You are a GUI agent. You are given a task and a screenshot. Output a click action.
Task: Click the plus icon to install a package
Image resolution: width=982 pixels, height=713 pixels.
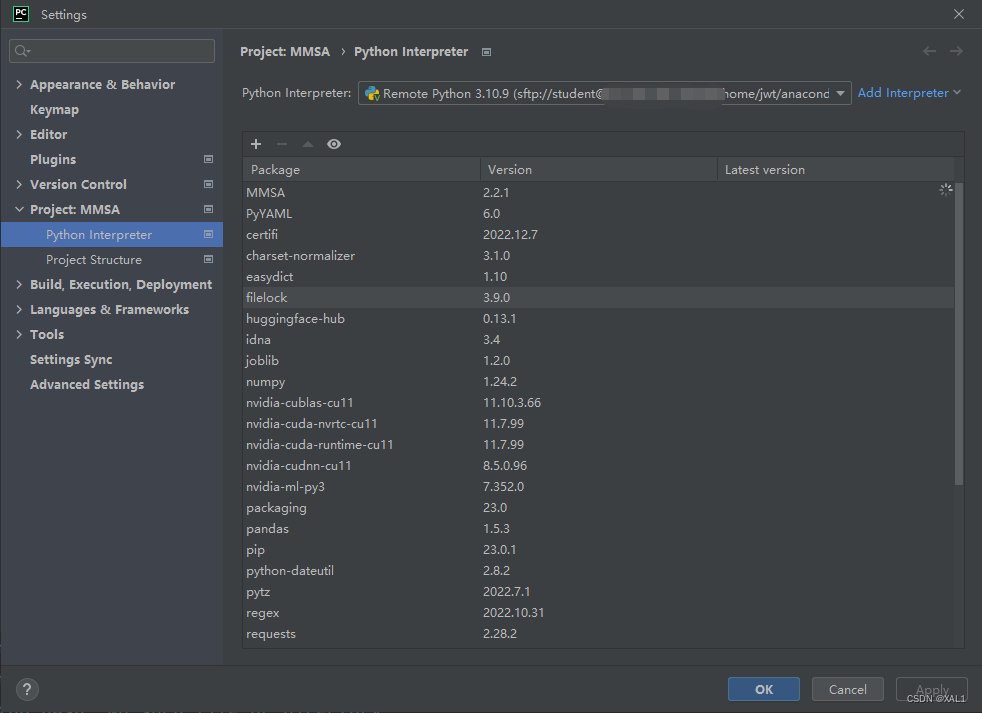[256, 144]
